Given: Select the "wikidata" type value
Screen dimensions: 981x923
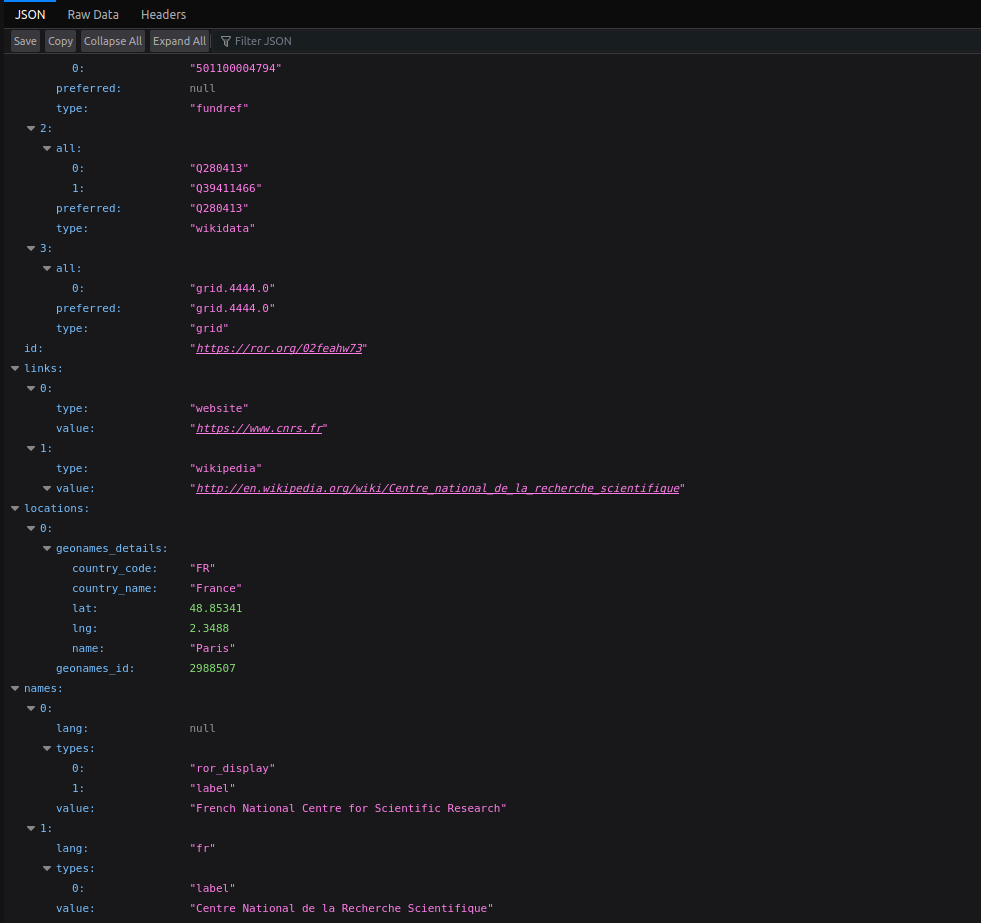Looking at the screenshot, I should 222,228.
